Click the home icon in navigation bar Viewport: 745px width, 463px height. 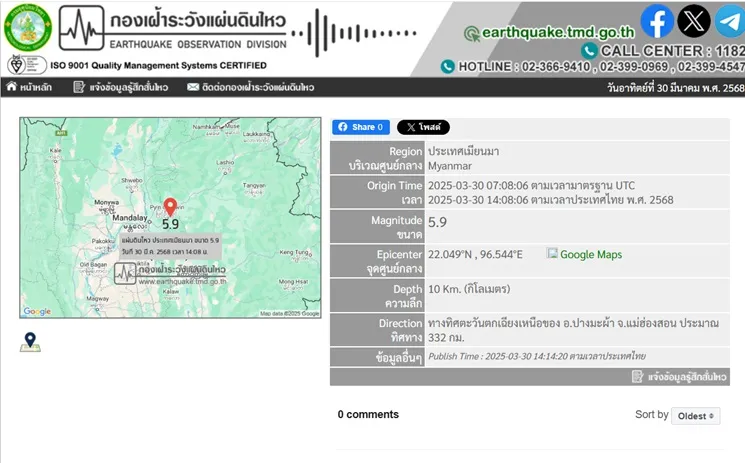11,87
